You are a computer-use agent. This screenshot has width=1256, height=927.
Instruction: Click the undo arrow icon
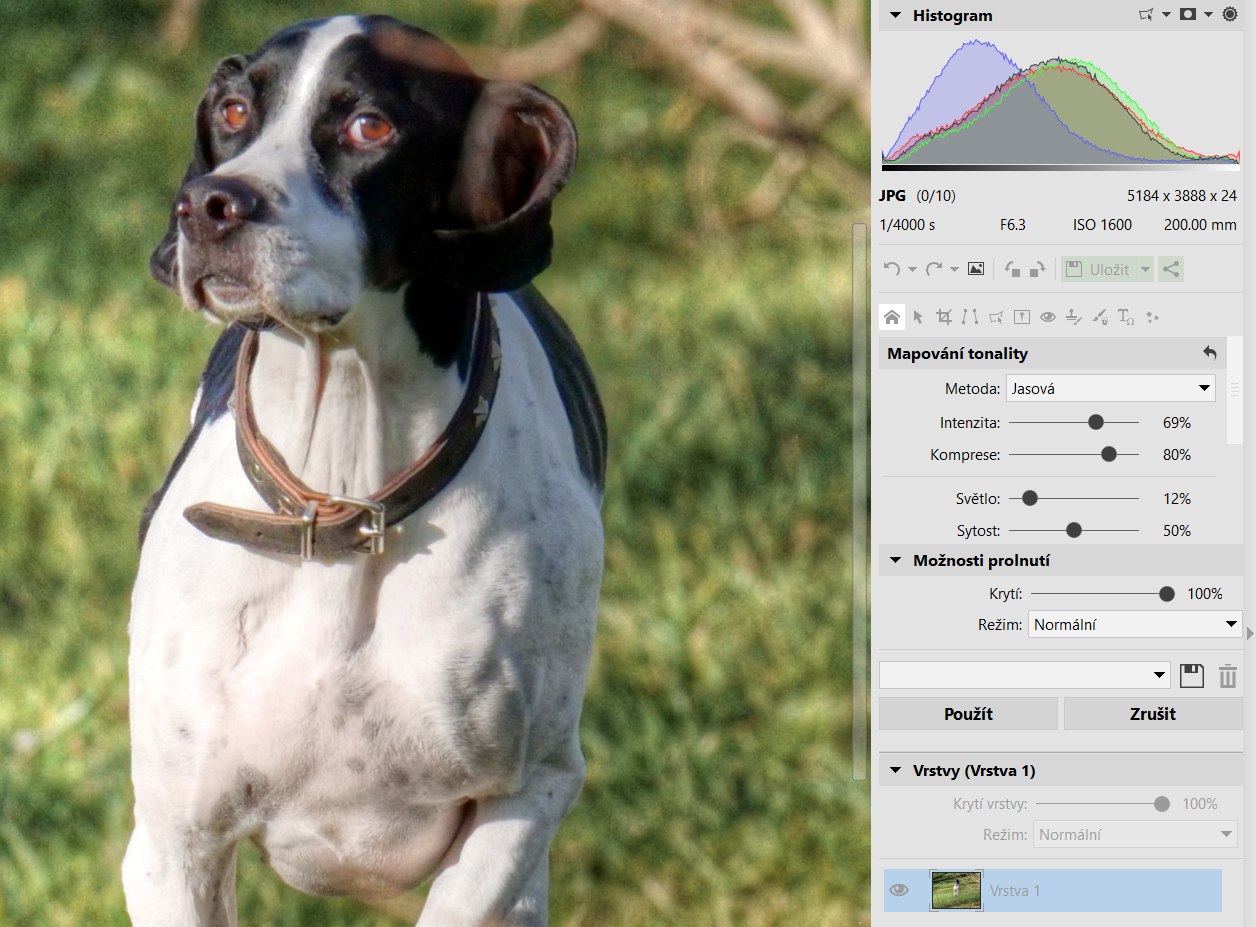[892, 269]
